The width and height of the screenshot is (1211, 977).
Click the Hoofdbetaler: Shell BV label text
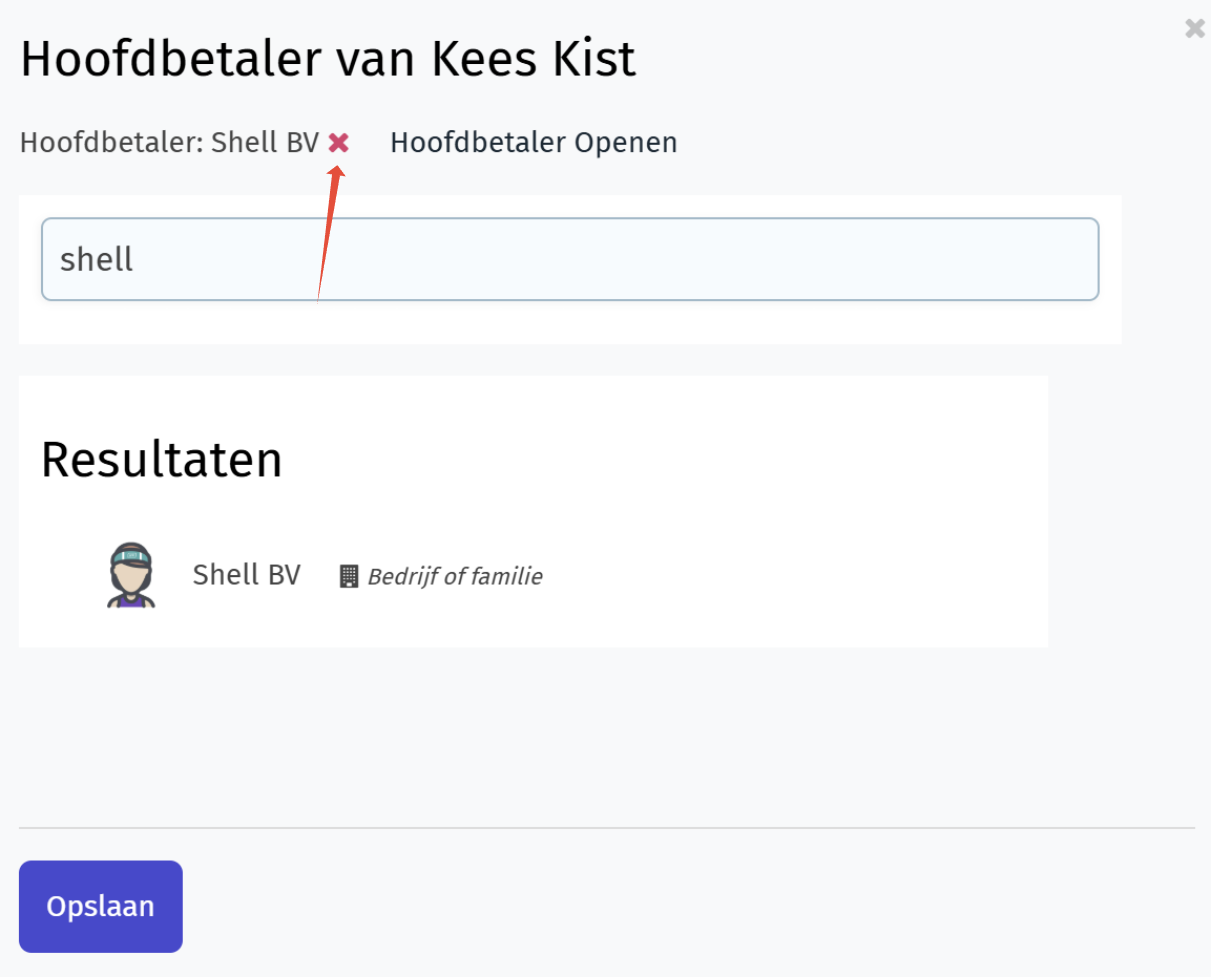coord(169,143)
